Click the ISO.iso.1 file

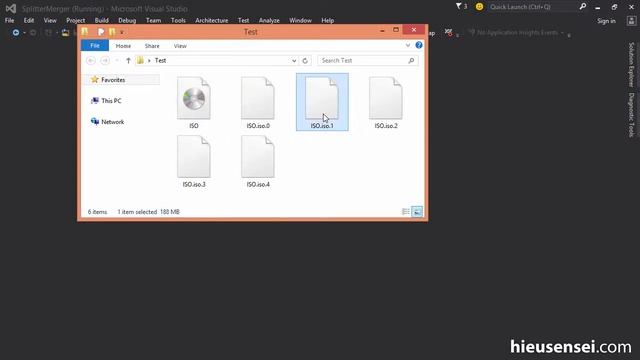(322, 102)
